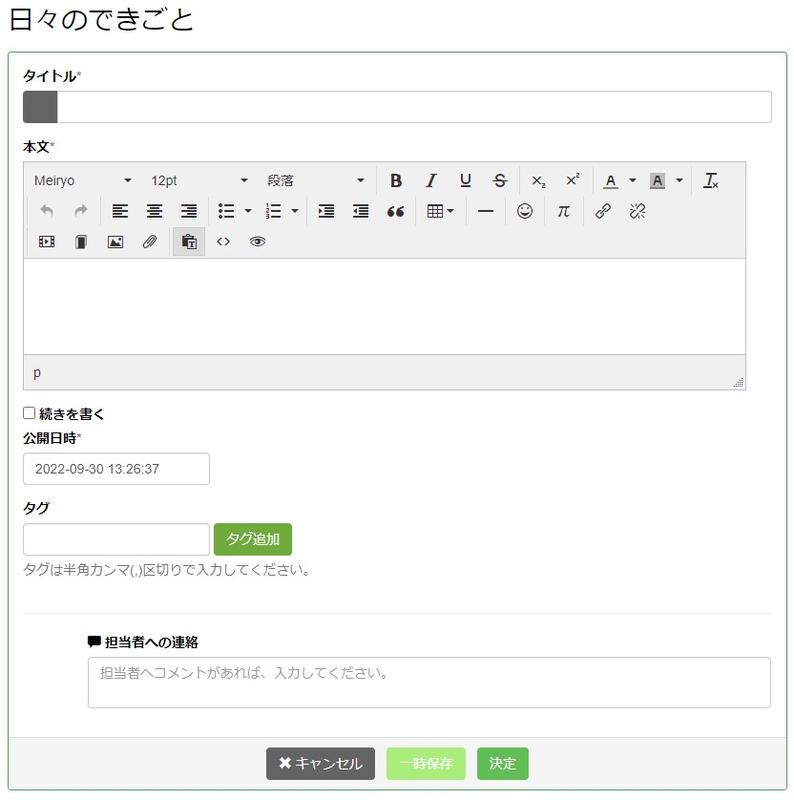Open source code view

point(223,242)
